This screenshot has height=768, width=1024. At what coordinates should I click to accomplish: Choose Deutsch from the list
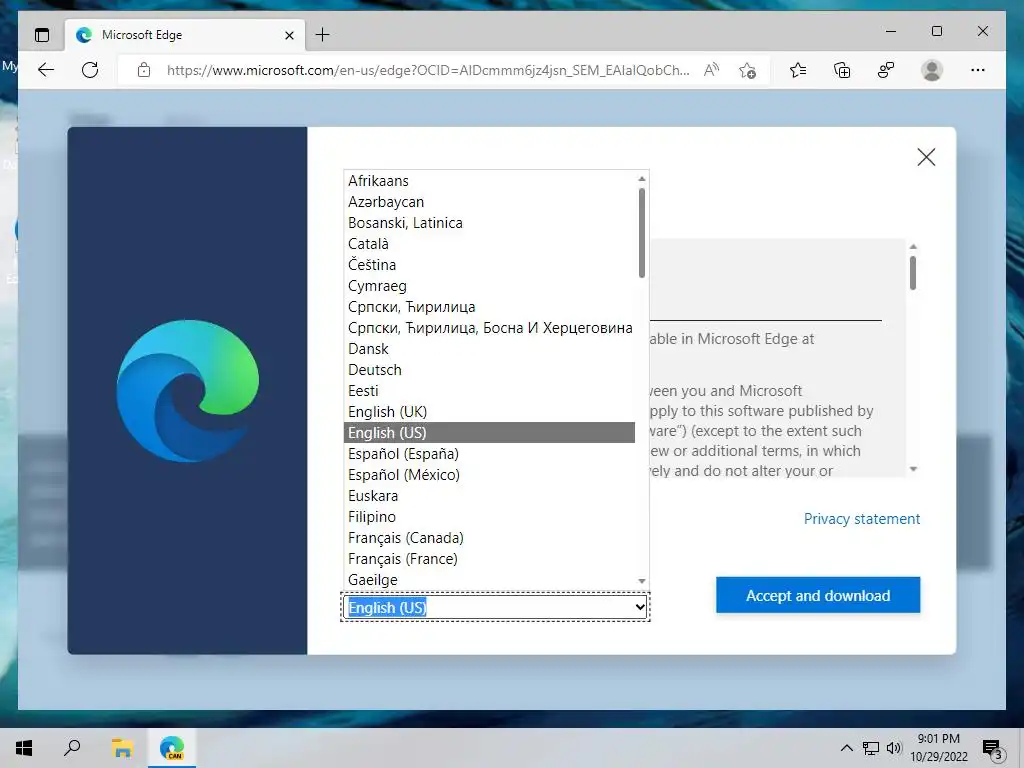point(489,369)
